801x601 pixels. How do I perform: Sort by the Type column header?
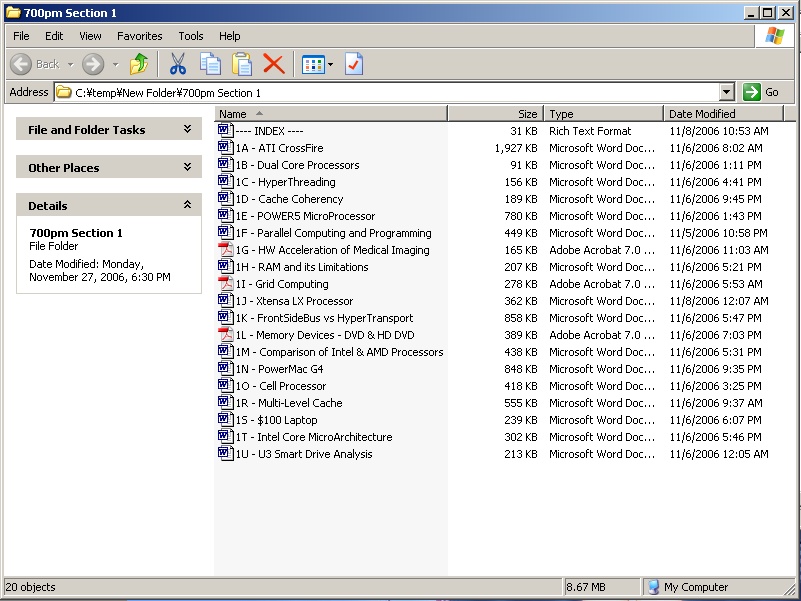[603, 113]
